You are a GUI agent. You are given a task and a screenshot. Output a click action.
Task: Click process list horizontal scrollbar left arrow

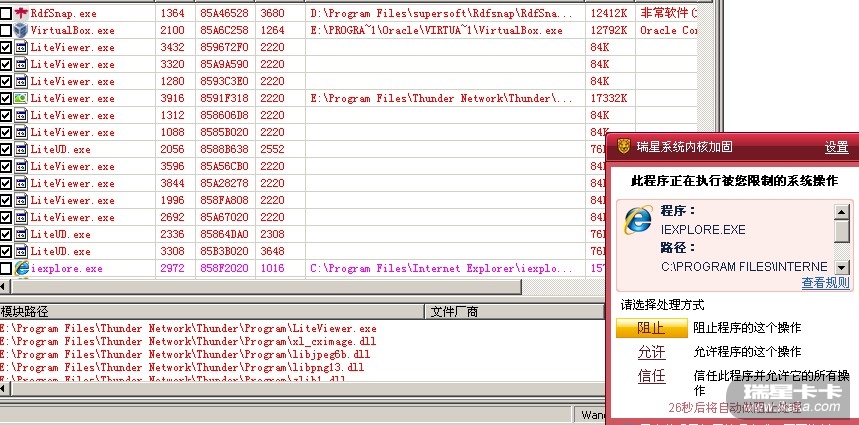coord(2,286)
